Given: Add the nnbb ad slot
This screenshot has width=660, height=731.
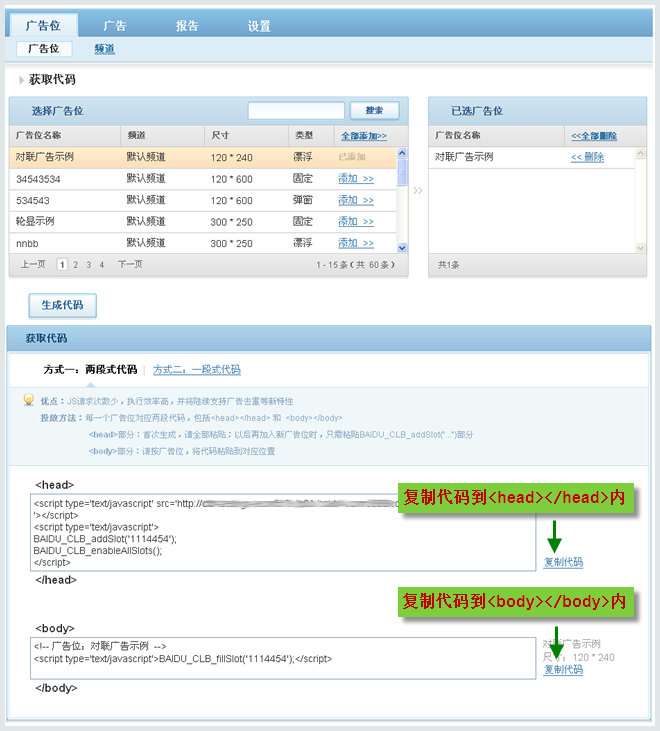Looking at the screenshot, I should click(356, 243).
